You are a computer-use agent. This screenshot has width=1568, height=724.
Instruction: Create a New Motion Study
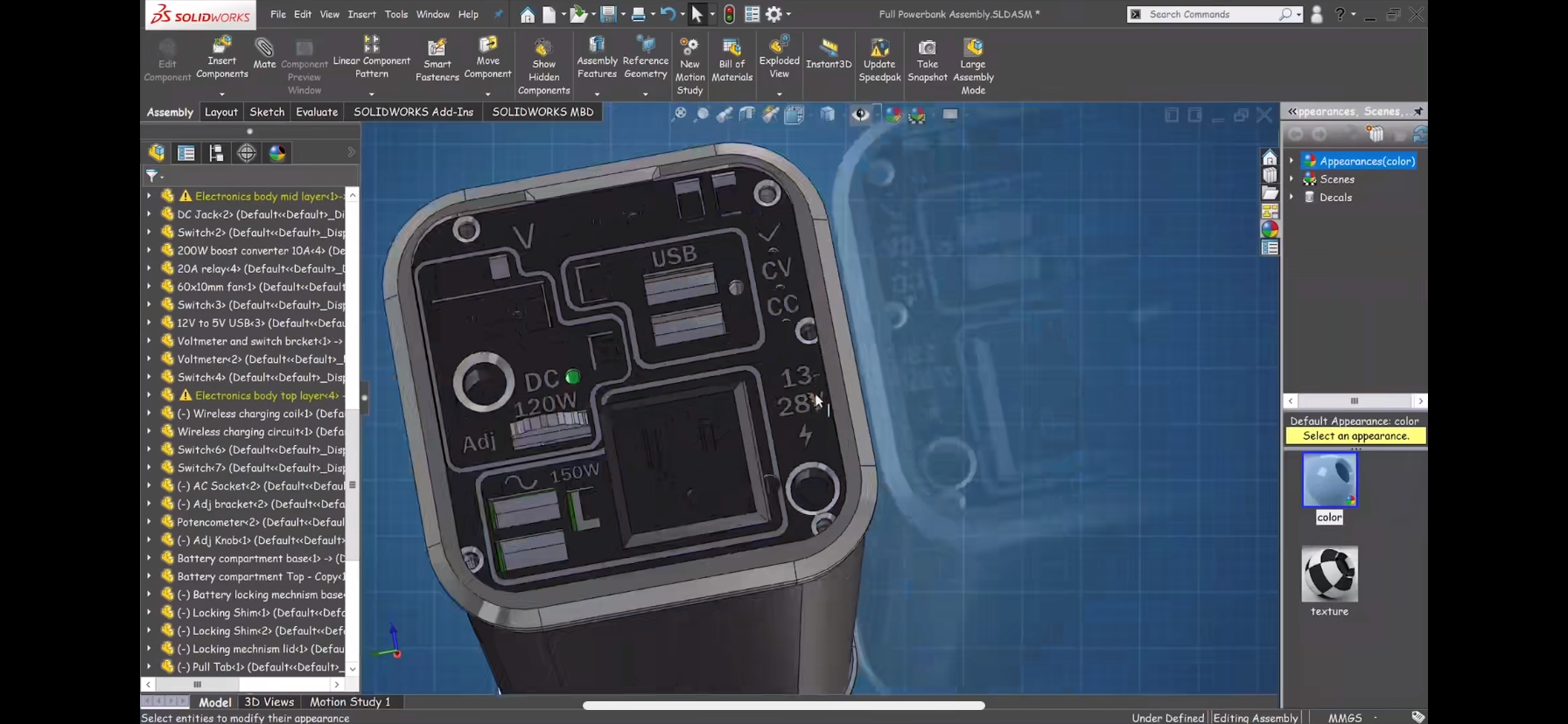click(x=689, y=66)
